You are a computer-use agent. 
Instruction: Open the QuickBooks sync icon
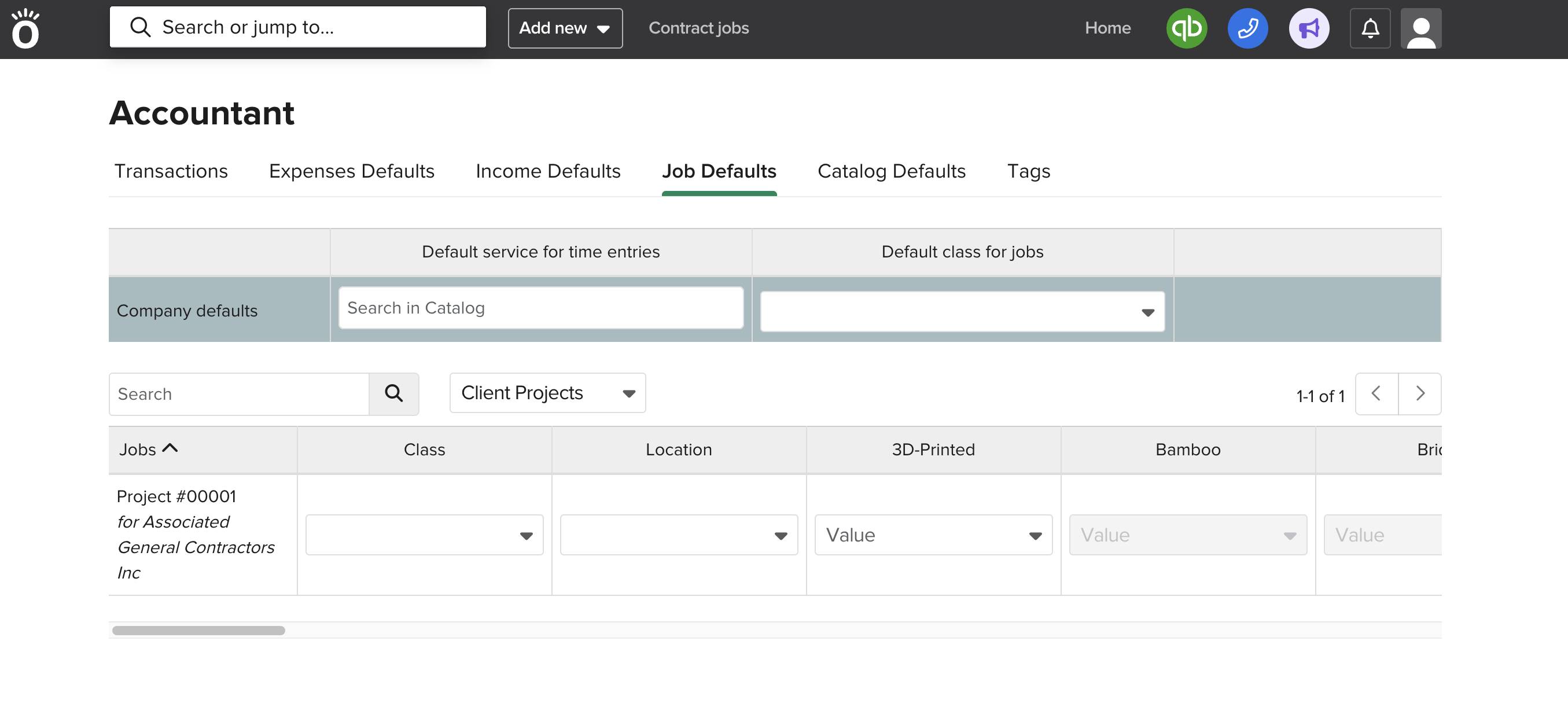coord(1186,28)
